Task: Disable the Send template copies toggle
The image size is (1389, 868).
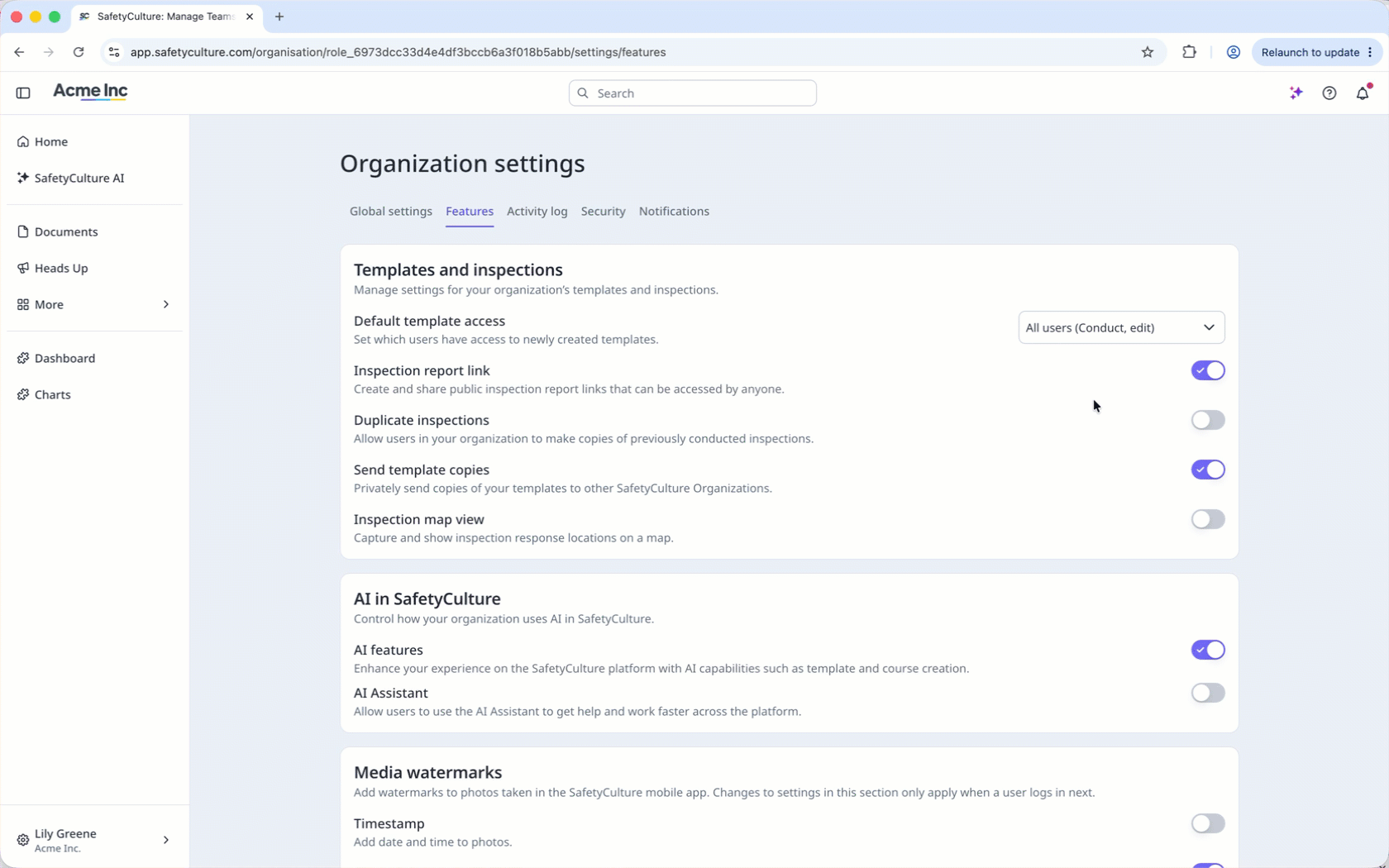Action: pyautogui.click(x=1208, y=470)
